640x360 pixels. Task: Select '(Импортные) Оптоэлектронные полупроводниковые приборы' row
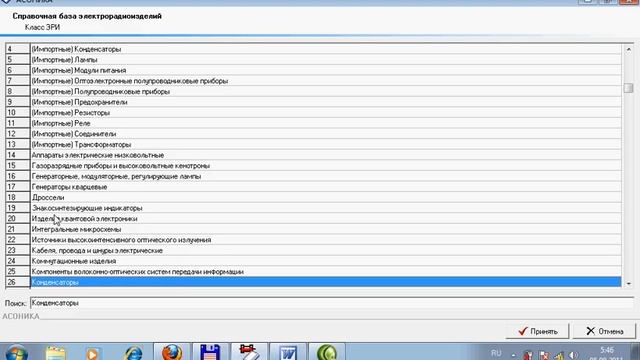(326, 81)
